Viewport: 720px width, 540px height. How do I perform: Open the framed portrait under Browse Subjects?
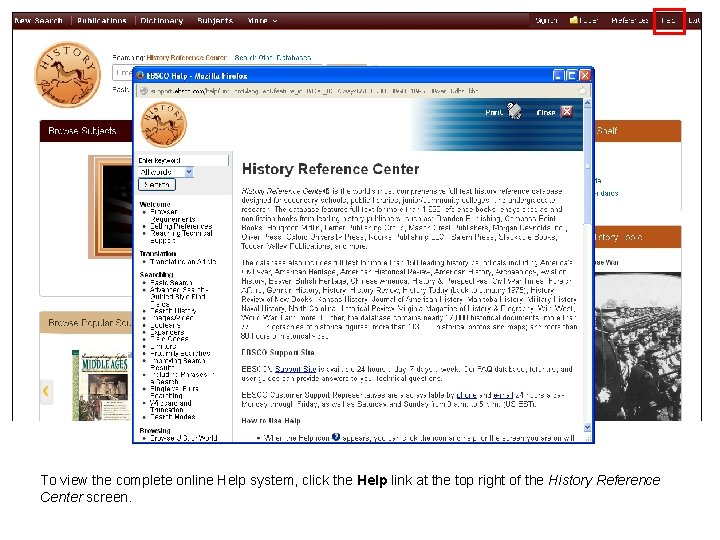tap(110, 207)
